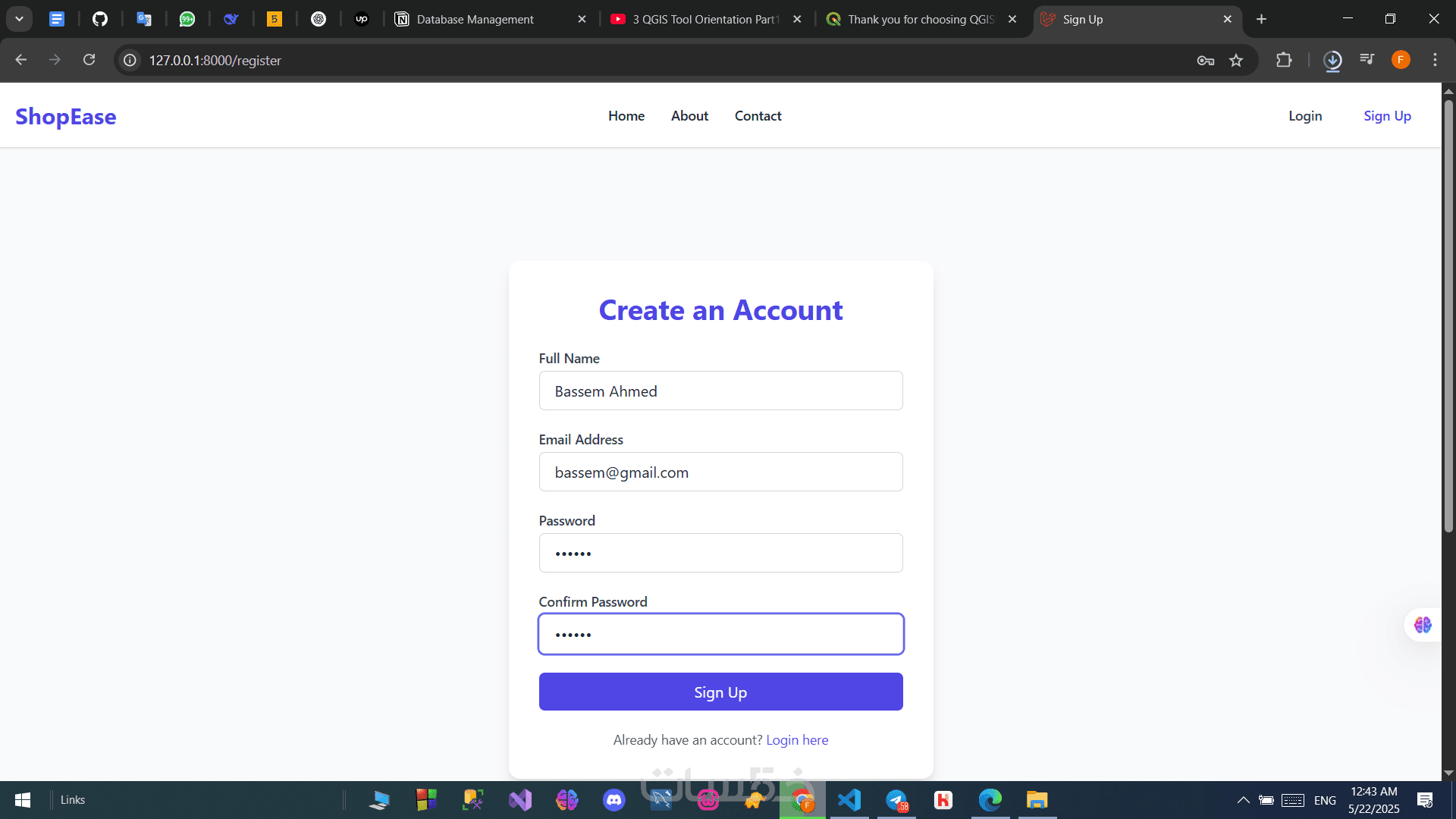
Task: Launch Visual Studio Code from taskbar
Action: pyautogui.click(x=849, y=800)
